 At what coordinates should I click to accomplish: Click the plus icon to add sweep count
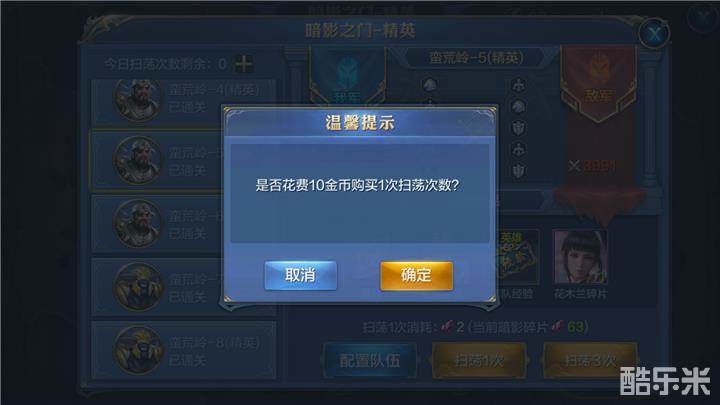(x=243, y=63)
